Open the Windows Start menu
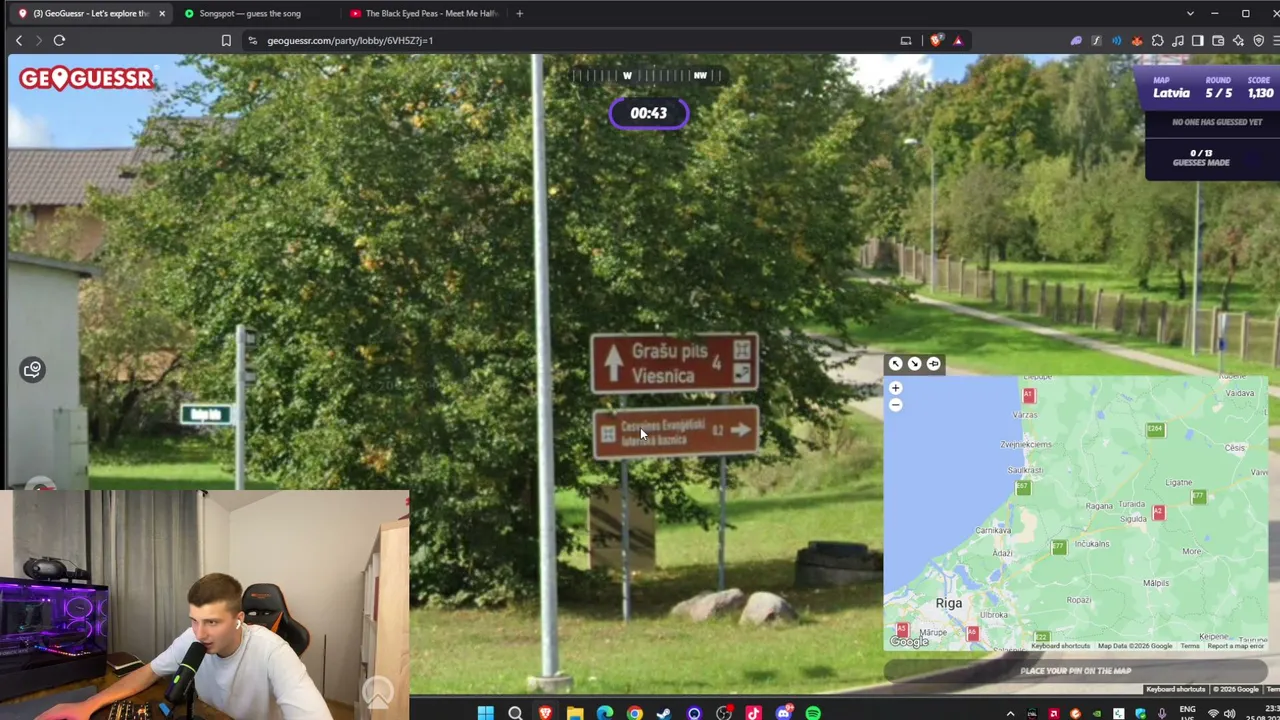1280x720 pixels. [x=485, y=713]
